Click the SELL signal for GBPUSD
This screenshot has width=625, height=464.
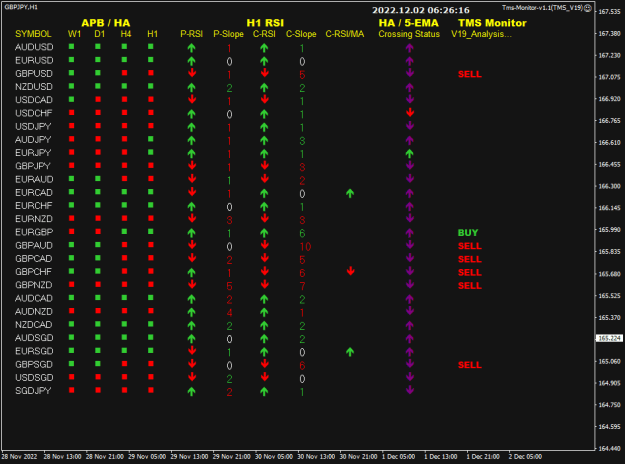pyautogui.click(x=470, y=74)
